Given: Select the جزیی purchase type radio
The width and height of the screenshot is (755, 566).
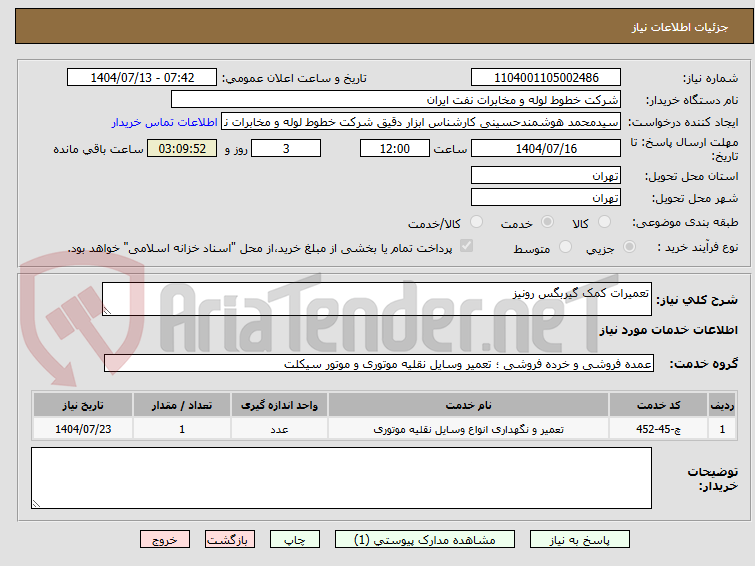Looking at the screenshot, I should pyautogui.click(x=629, y=247).
